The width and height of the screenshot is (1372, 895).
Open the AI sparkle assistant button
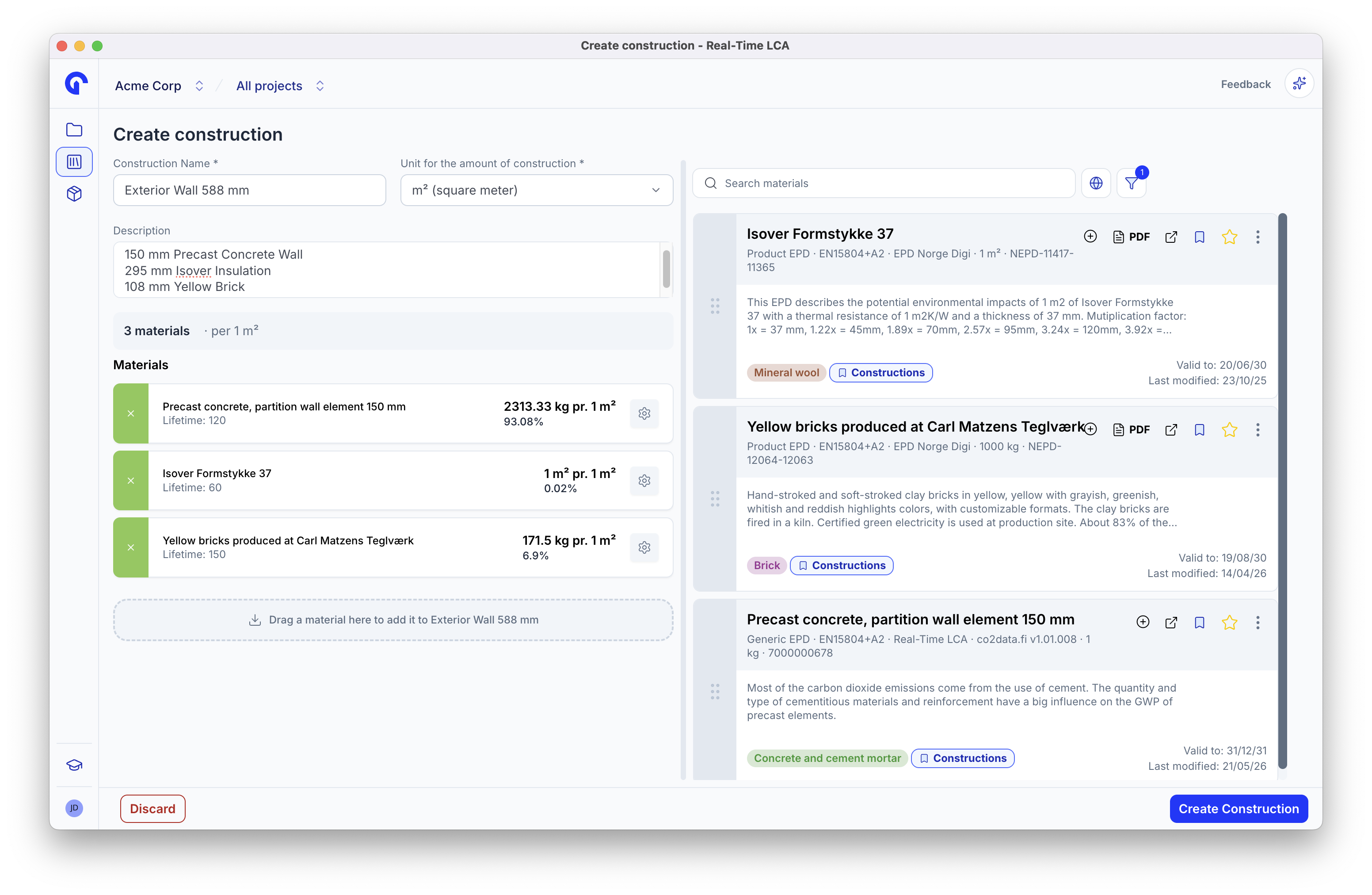click(1300, 84)
